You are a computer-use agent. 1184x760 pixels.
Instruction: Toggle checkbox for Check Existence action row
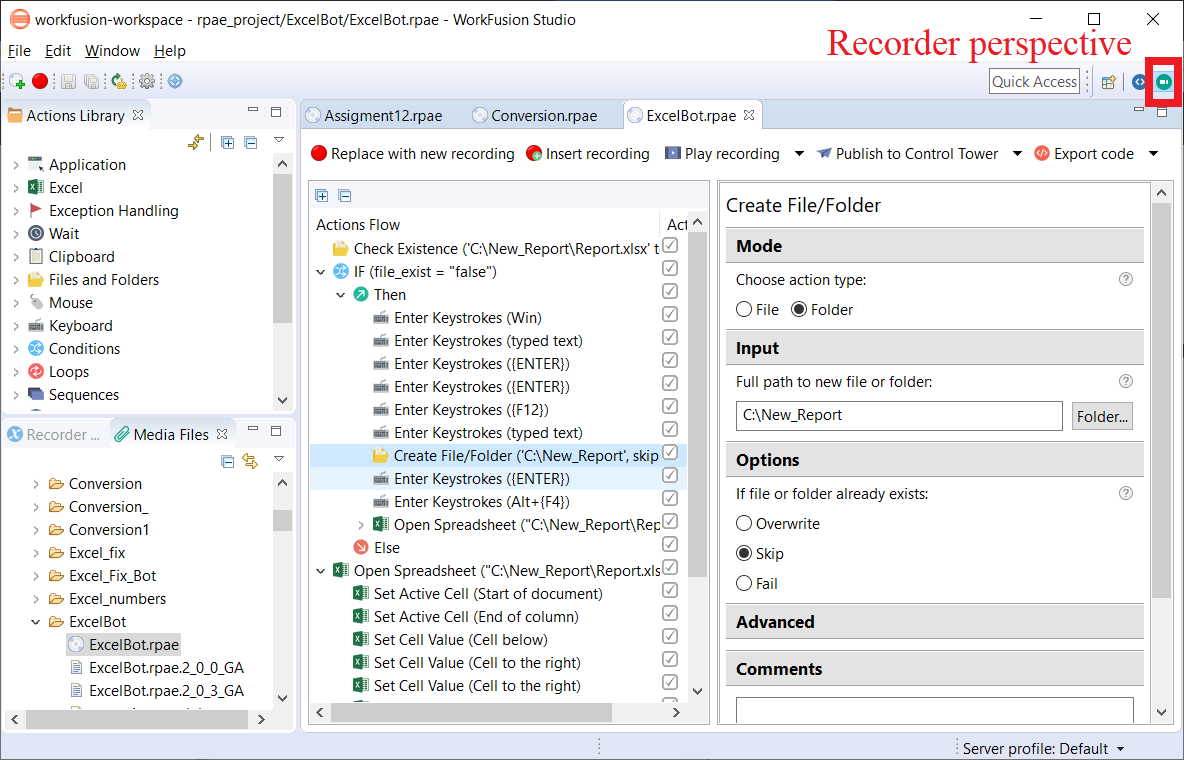[x=670, y=246]
